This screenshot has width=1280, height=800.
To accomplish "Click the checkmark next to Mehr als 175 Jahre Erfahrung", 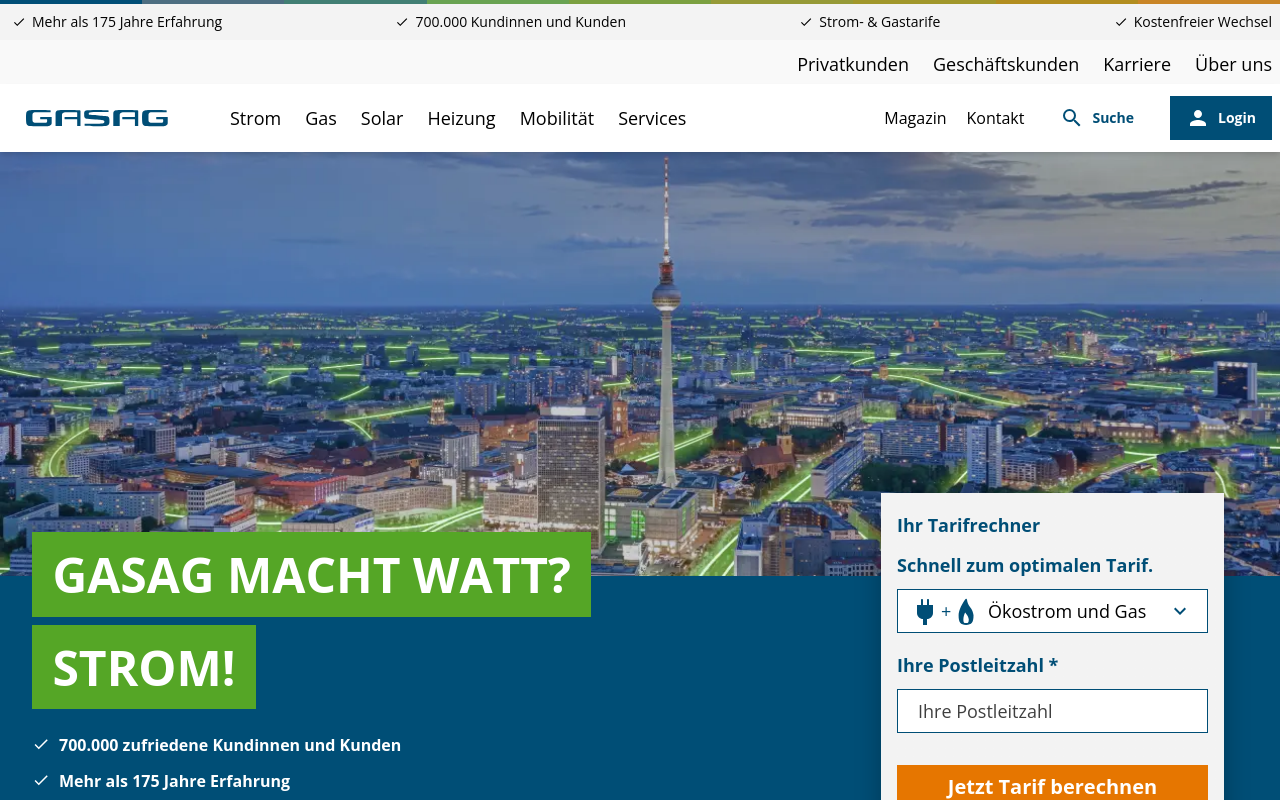I will [41, 780].
